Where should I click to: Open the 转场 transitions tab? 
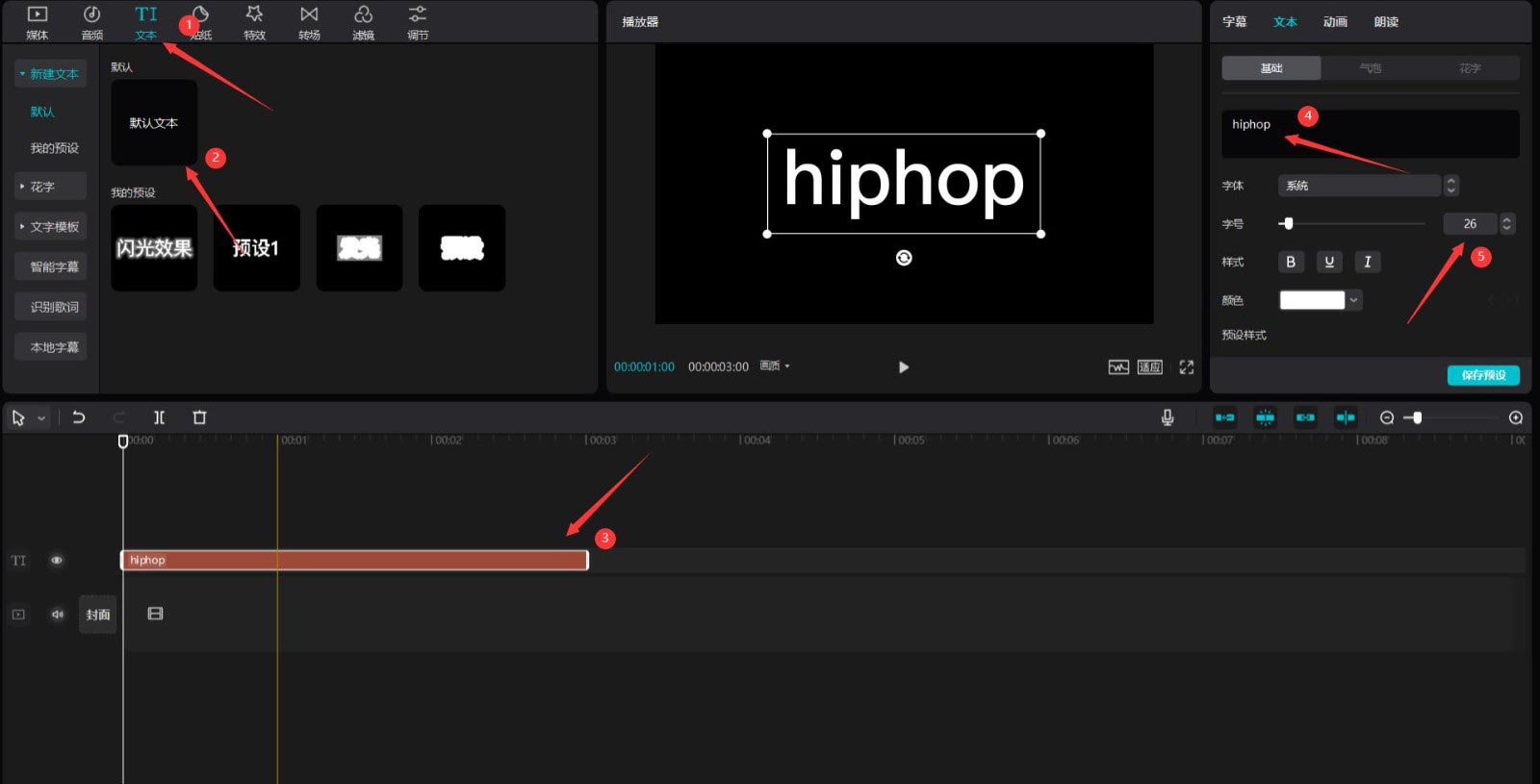[x=309, y=22]
